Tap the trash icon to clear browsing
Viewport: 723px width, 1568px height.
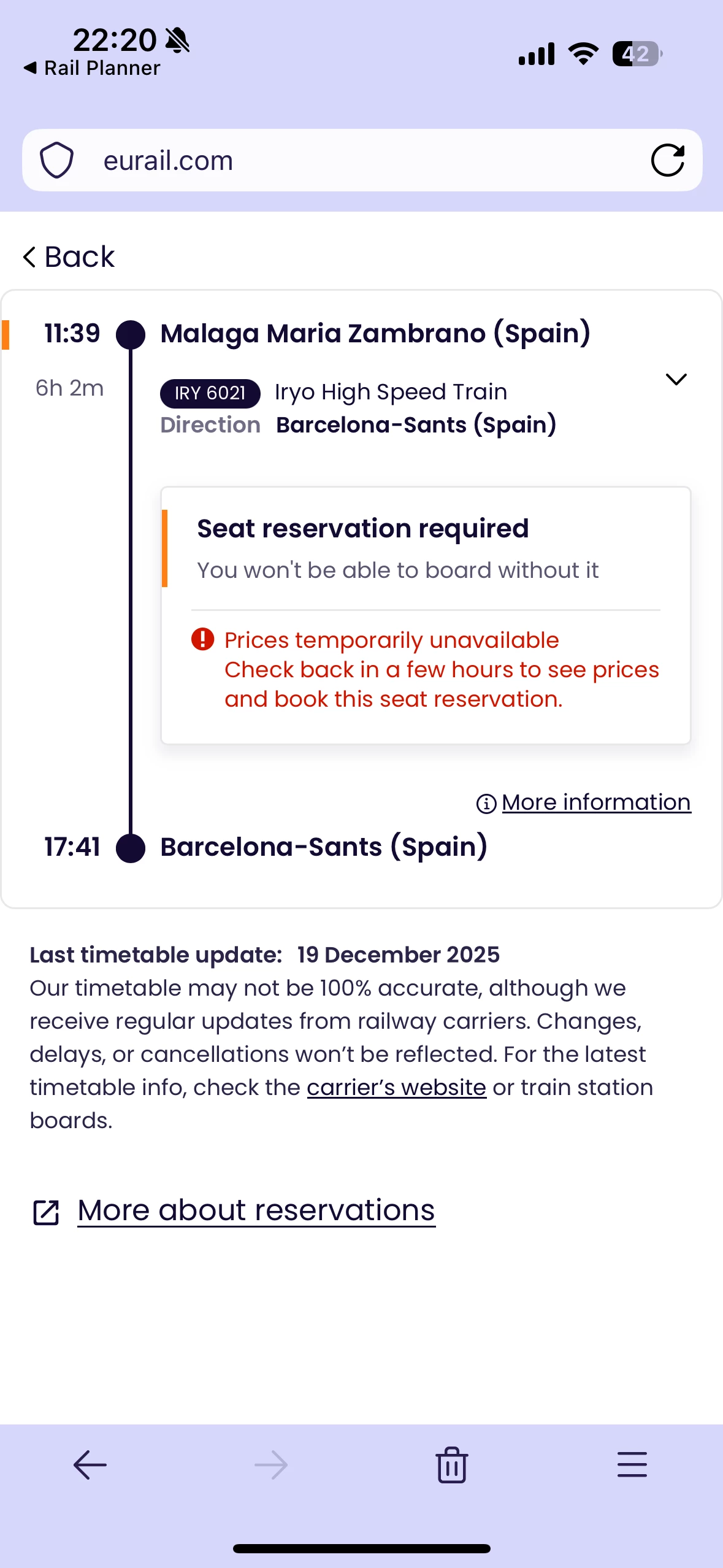pyautogui.click(x=452, y=1465)
